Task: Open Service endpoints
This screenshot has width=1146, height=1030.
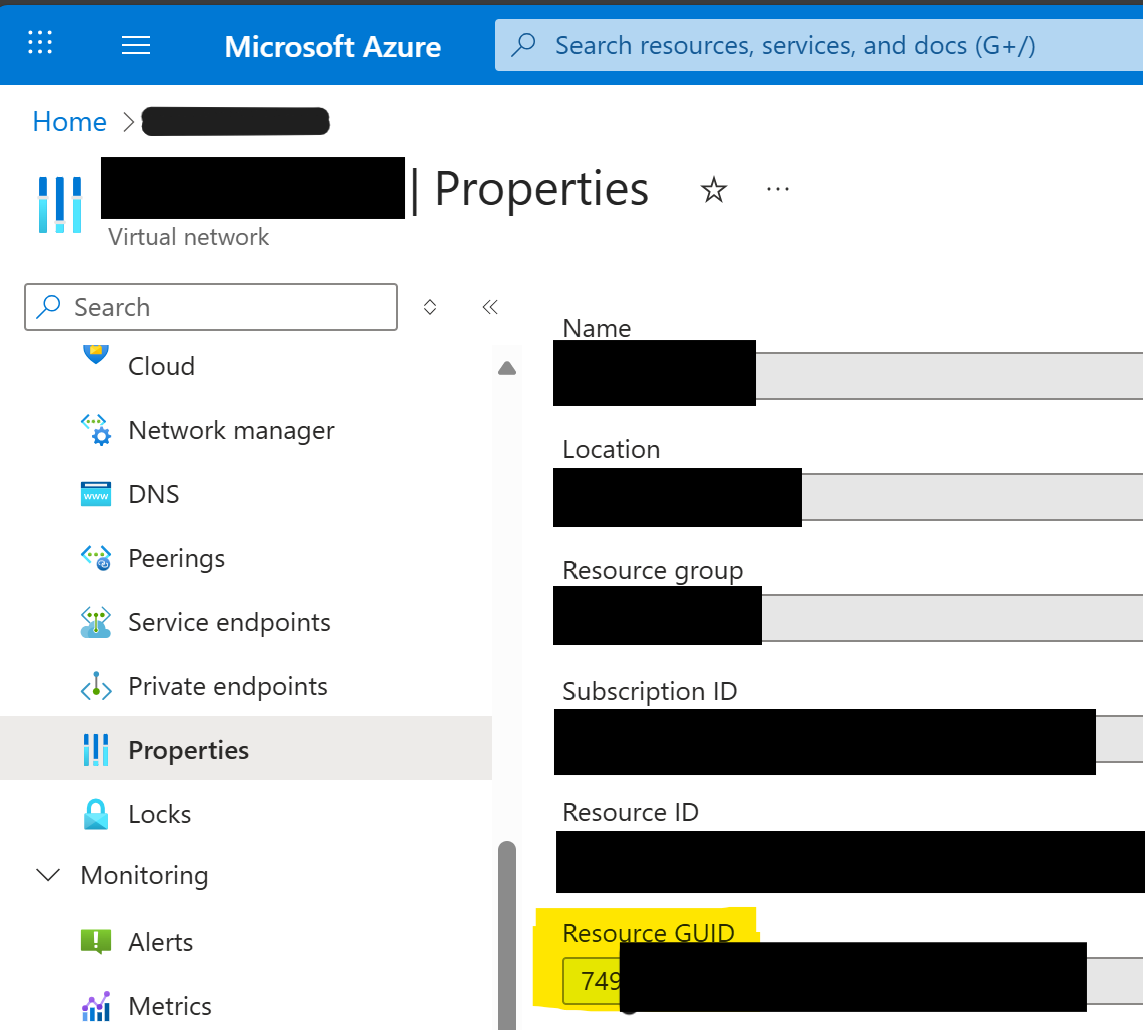Action: coord(229,622)
